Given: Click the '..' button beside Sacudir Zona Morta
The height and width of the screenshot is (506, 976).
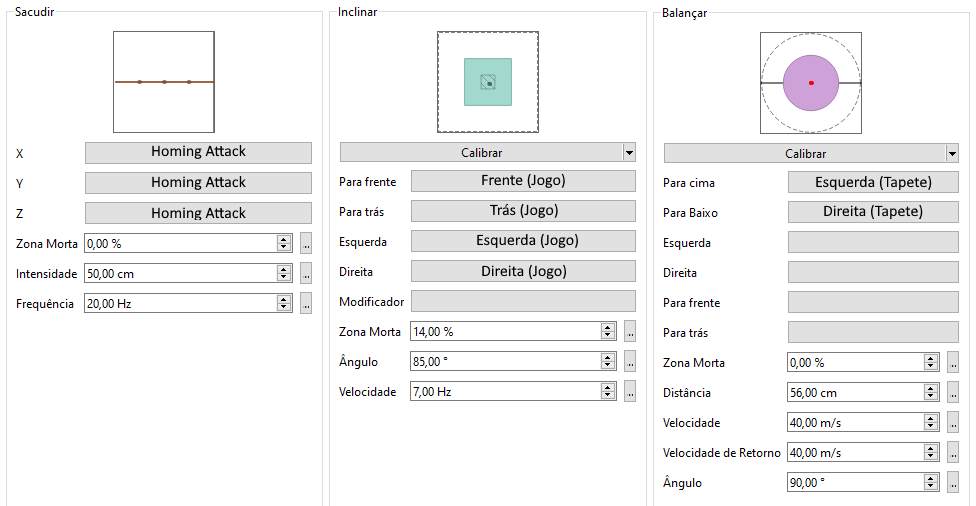Looking at the screenshot, I should (x=306, y=243).
